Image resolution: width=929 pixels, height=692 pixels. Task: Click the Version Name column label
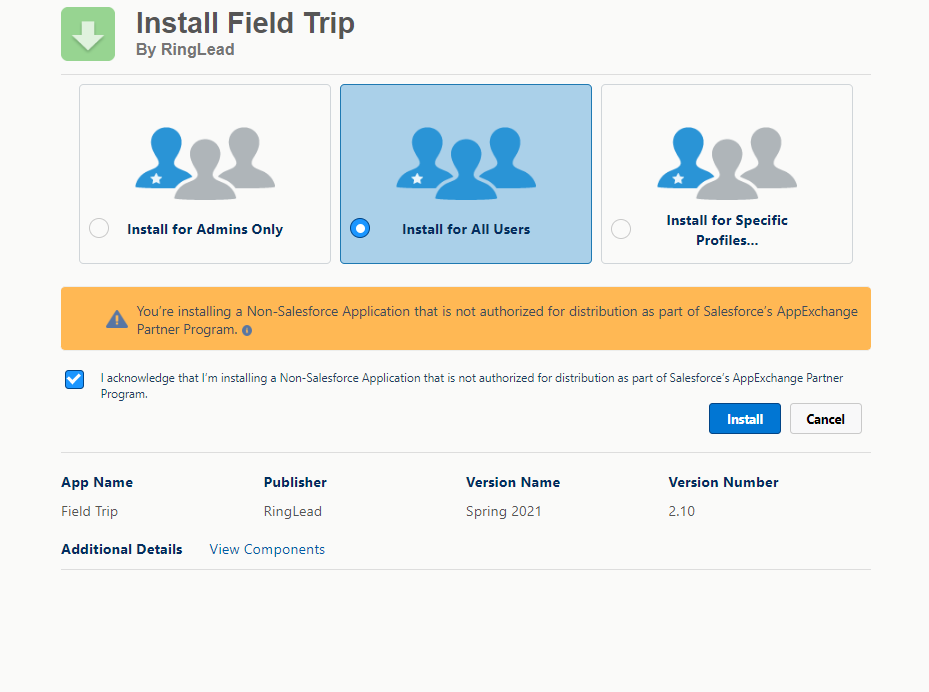pos(512,482)
